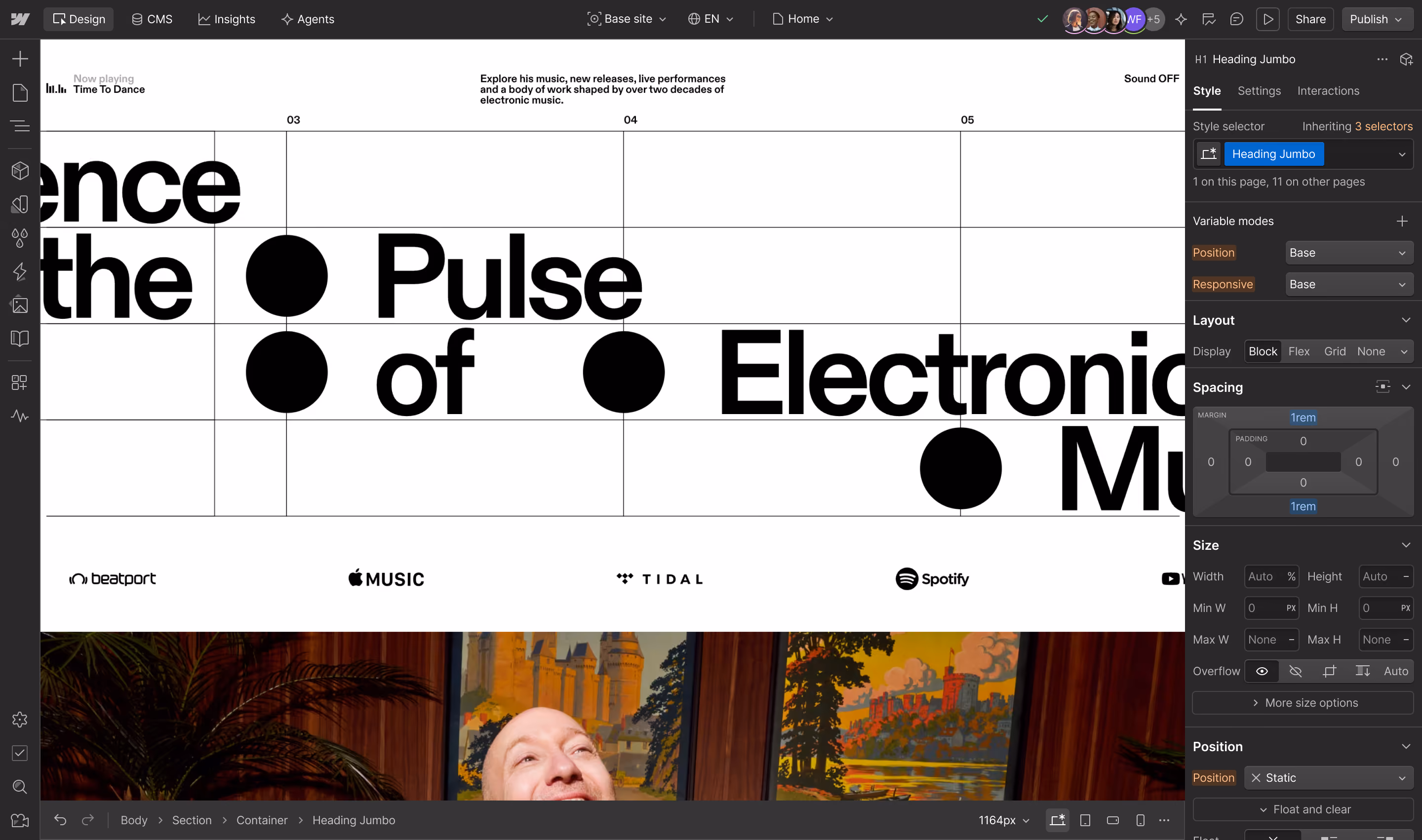
Task: Open the comments bubble icon
Action: (1236, 19)
